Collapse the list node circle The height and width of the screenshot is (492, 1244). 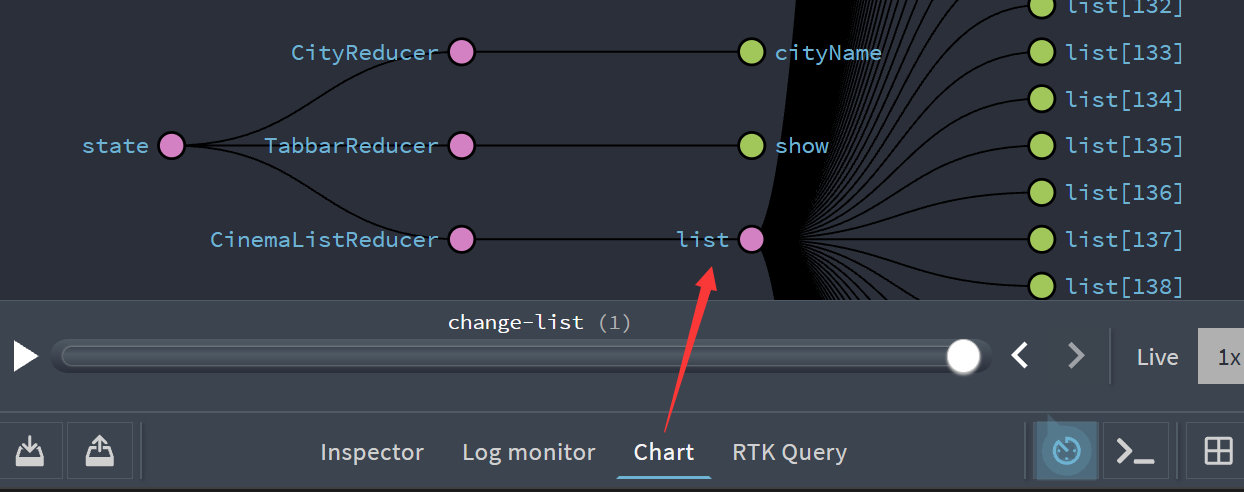point(752,240)
